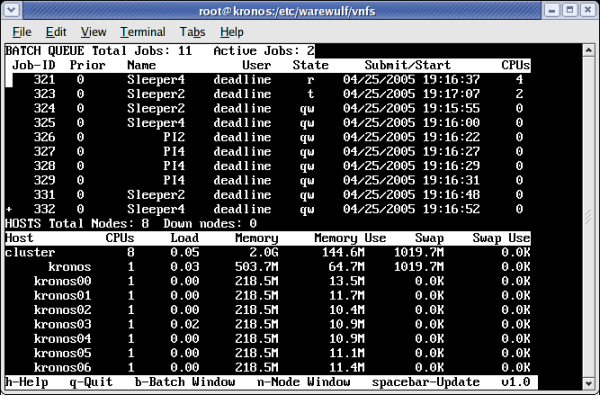The height and width of the screenshot is (395, 600).
Task: Close the terminal window
Action: click(588, 10)
